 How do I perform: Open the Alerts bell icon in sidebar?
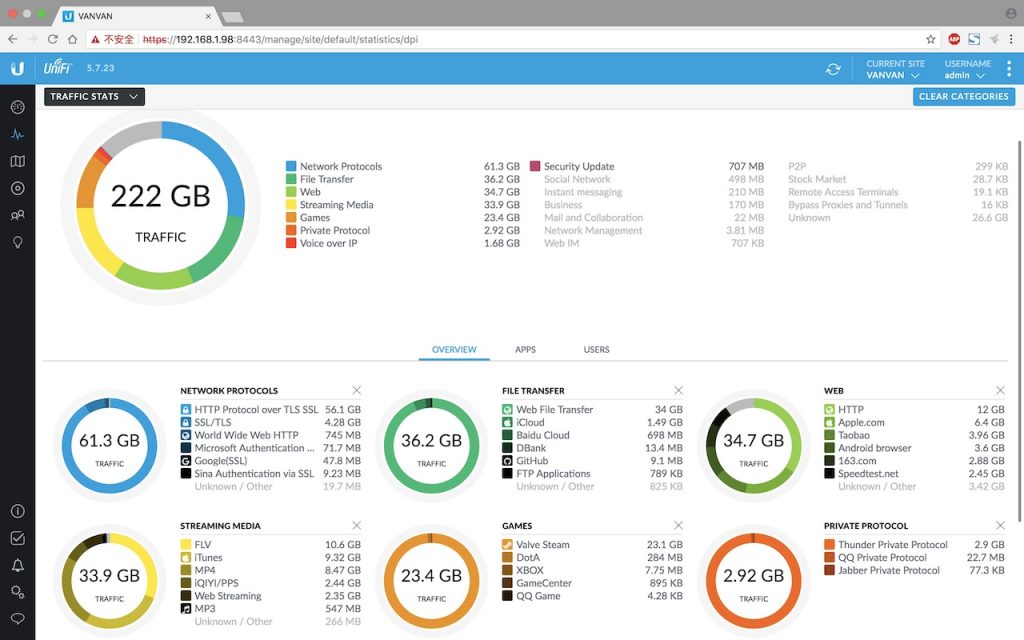(x=18, y=566)
